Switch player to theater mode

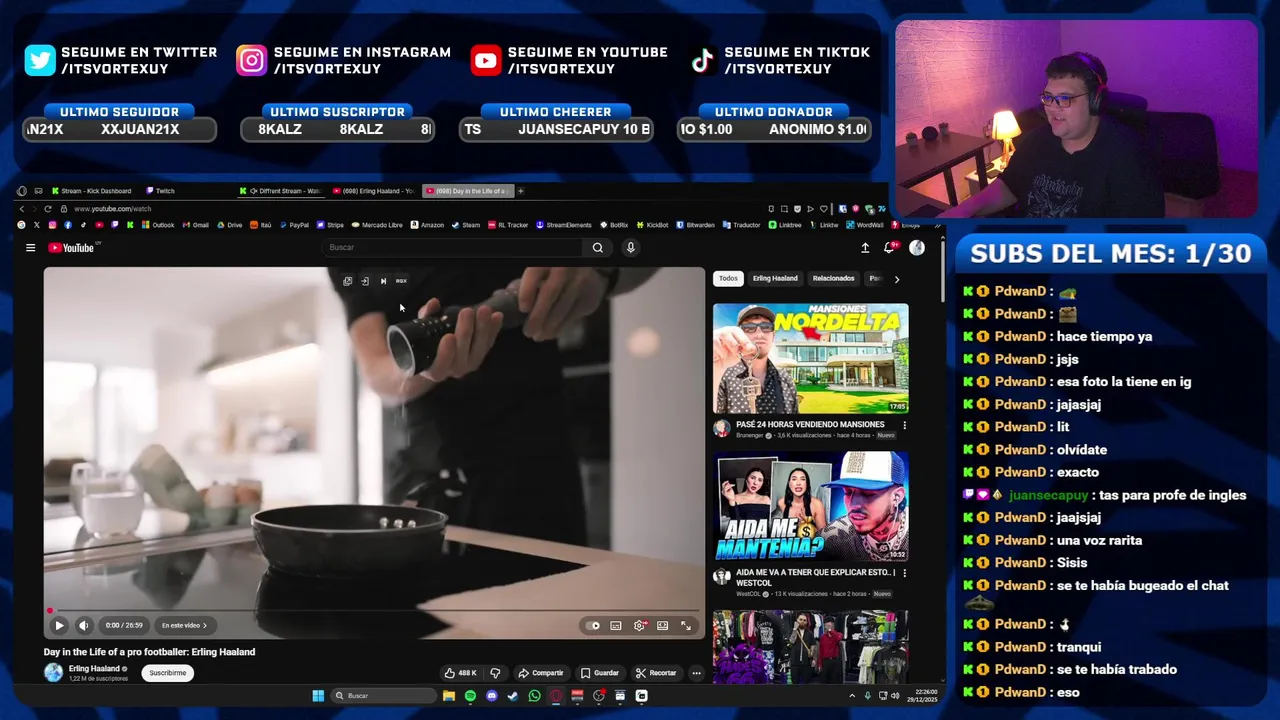pos(663,625)
